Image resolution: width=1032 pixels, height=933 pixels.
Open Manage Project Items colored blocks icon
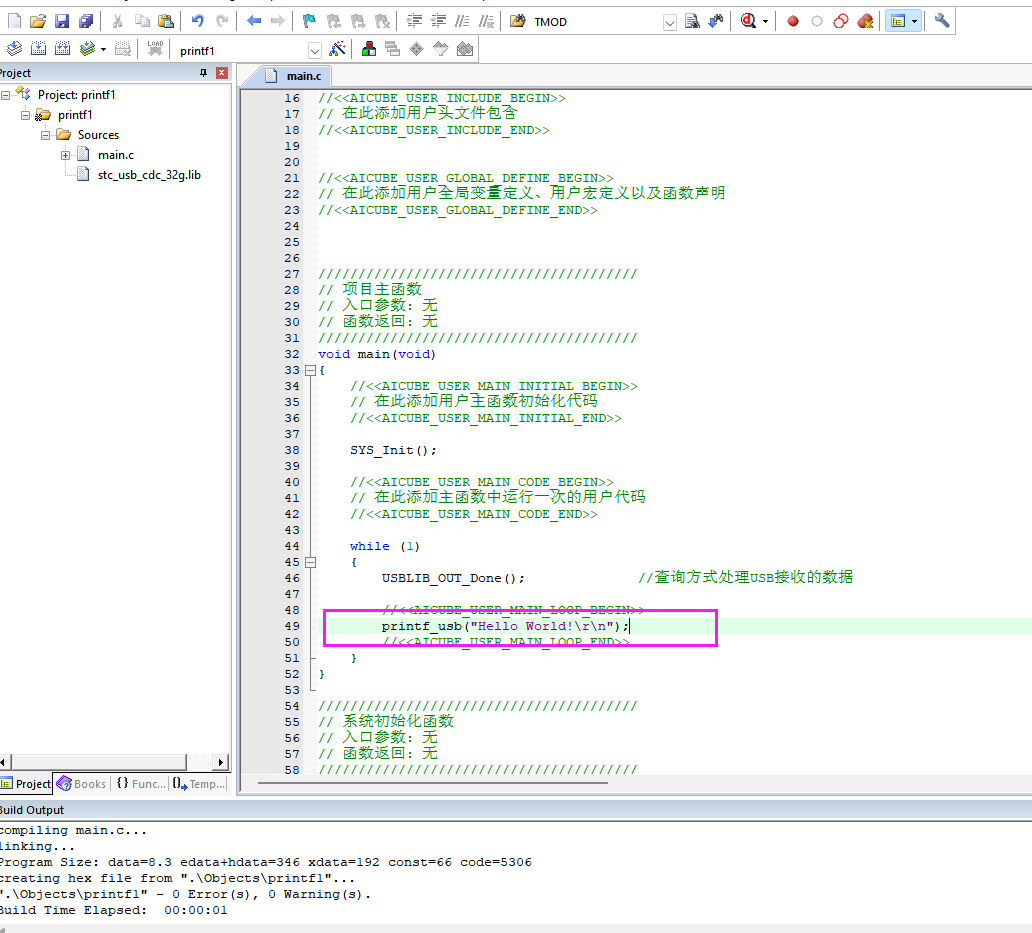369,49
